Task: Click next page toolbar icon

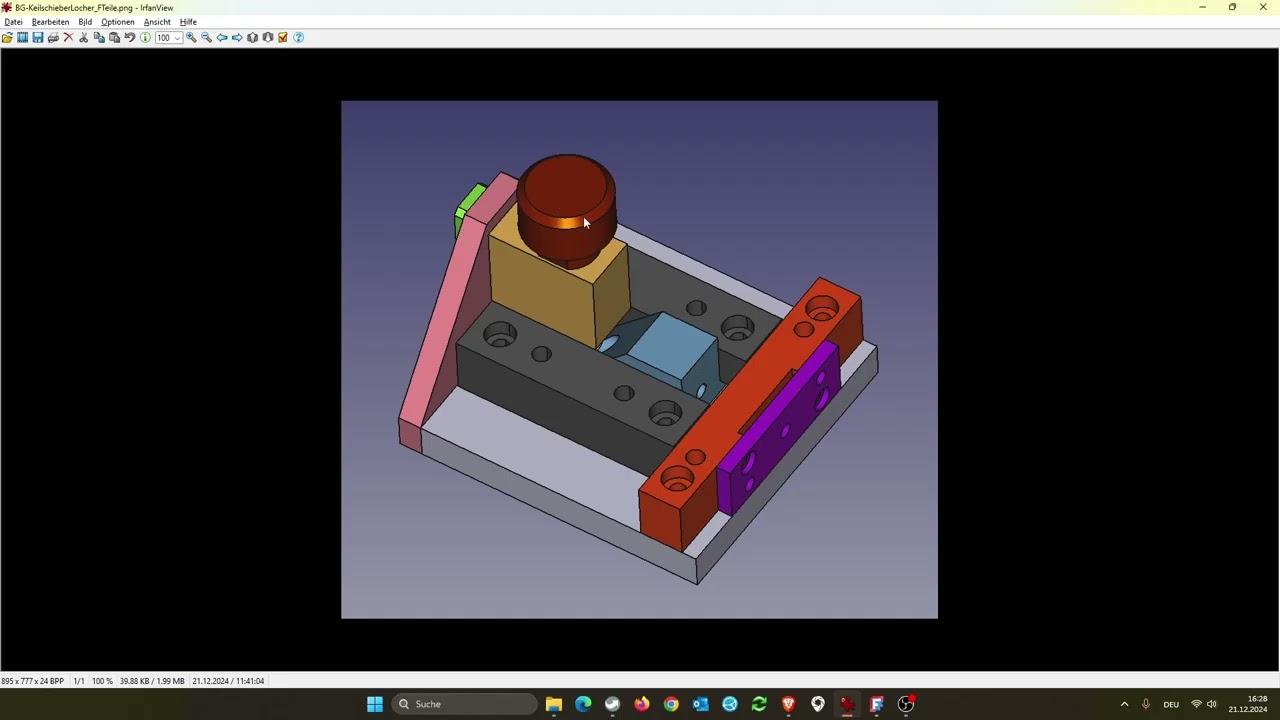Action: pos(268,37)
